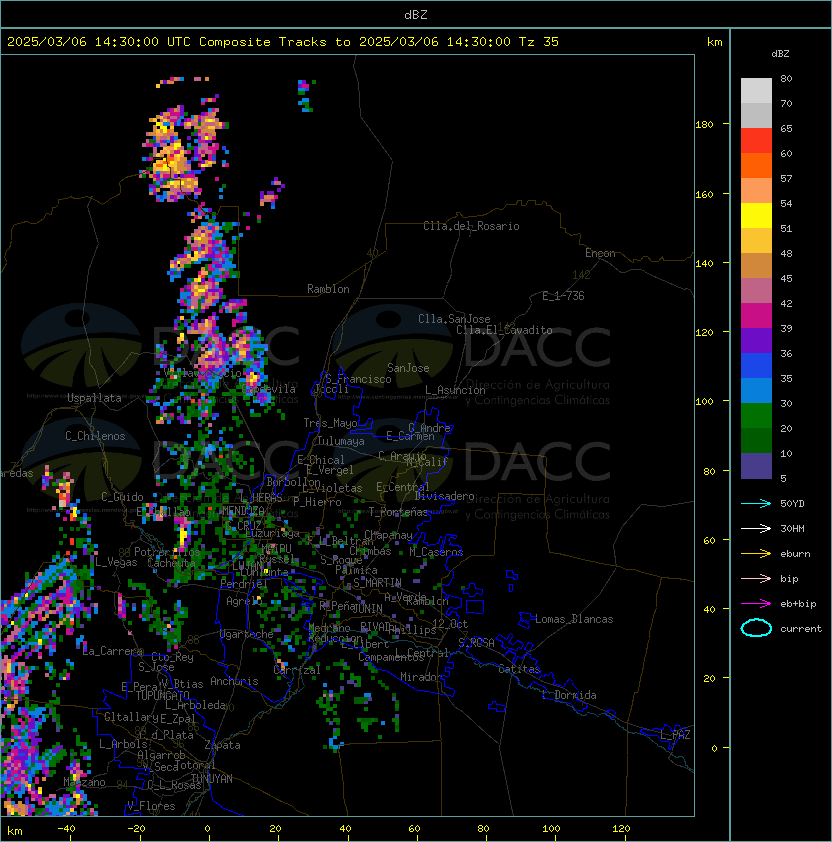Click the cyan 50YD arrow in legend
832x842 pixels.
756,503
